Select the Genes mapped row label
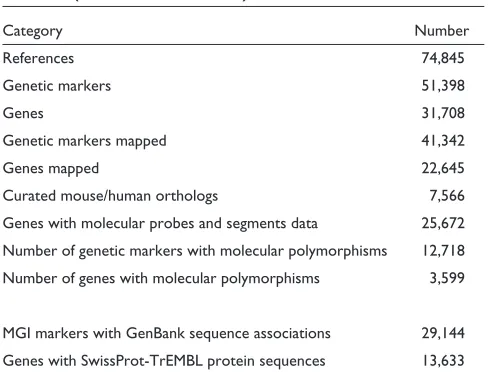 click(x=51, y=169)
